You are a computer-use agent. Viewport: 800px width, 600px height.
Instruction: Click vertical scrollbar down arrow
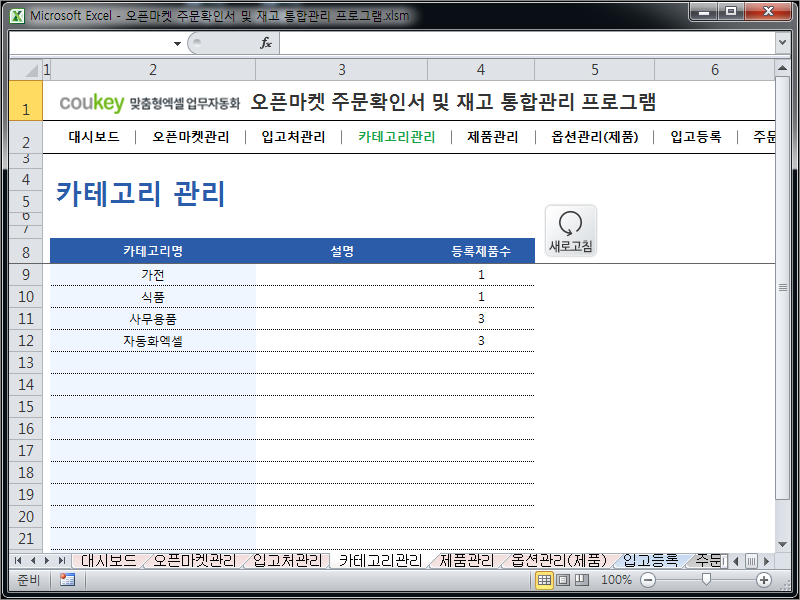pos(782,544)
